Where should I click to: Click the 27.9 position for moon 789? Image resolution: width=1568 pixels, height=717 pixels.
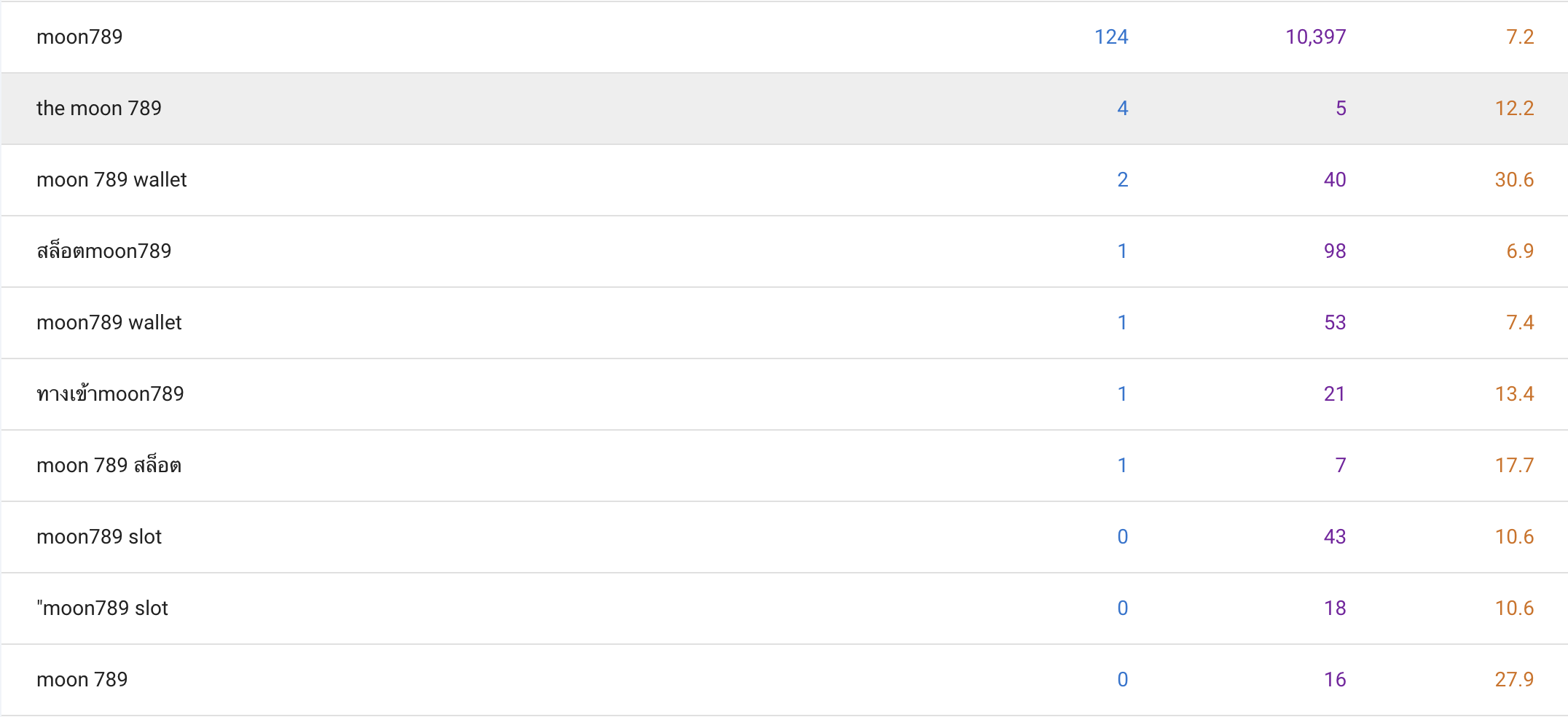pos(1514,679)
